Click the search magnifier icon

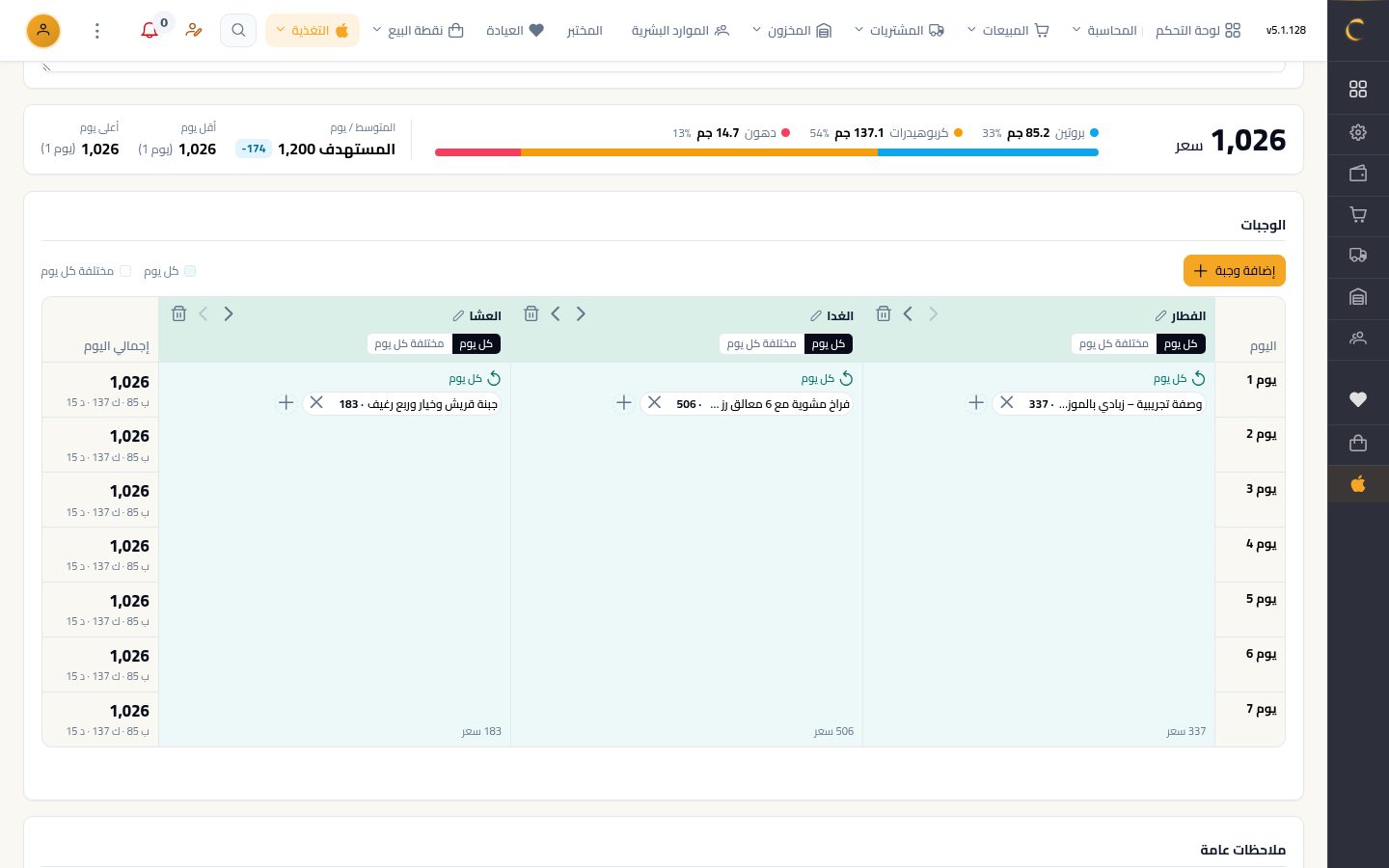coord(238,30)
